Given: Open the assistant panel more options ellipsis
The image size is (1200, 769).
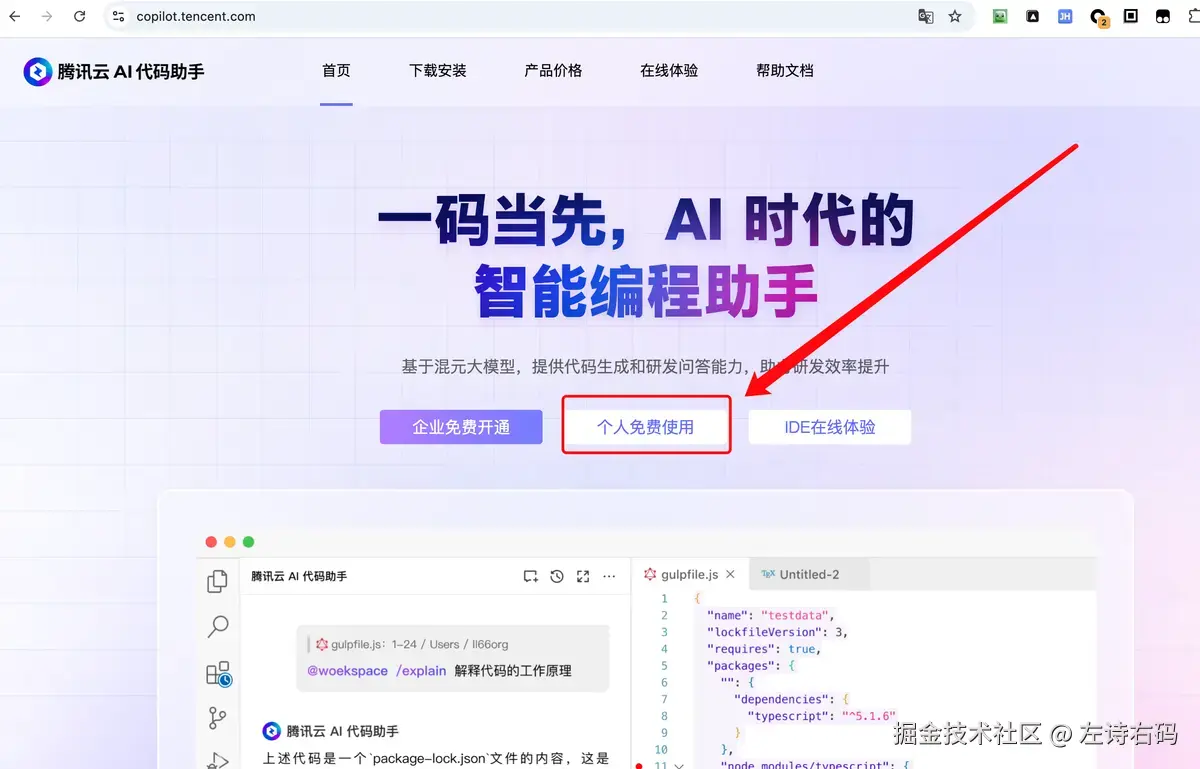Looking at the screenshot, I should 609,576.
